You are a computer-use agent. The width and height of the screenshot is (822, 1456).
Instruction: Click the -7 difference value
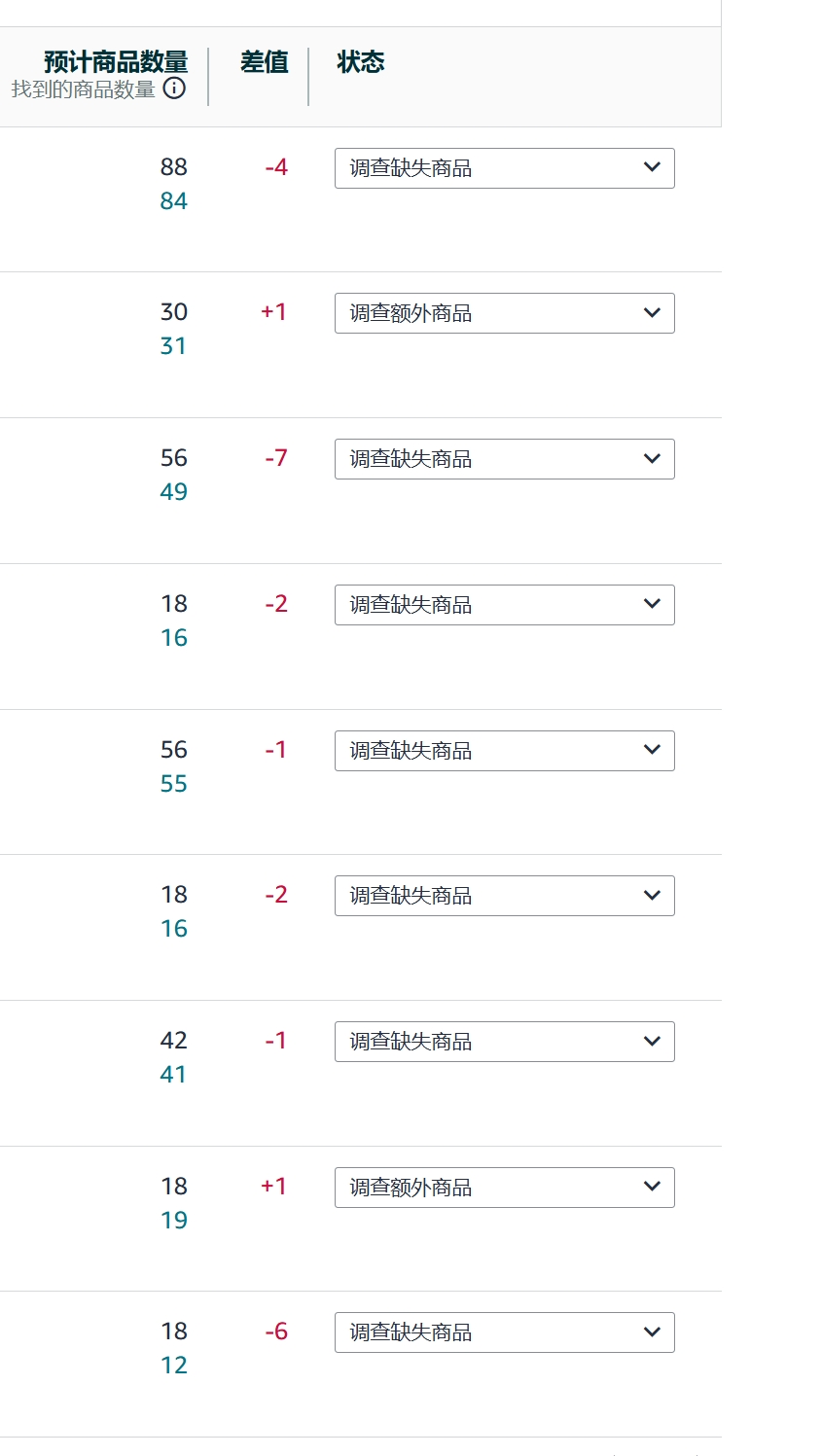point(276,458)
